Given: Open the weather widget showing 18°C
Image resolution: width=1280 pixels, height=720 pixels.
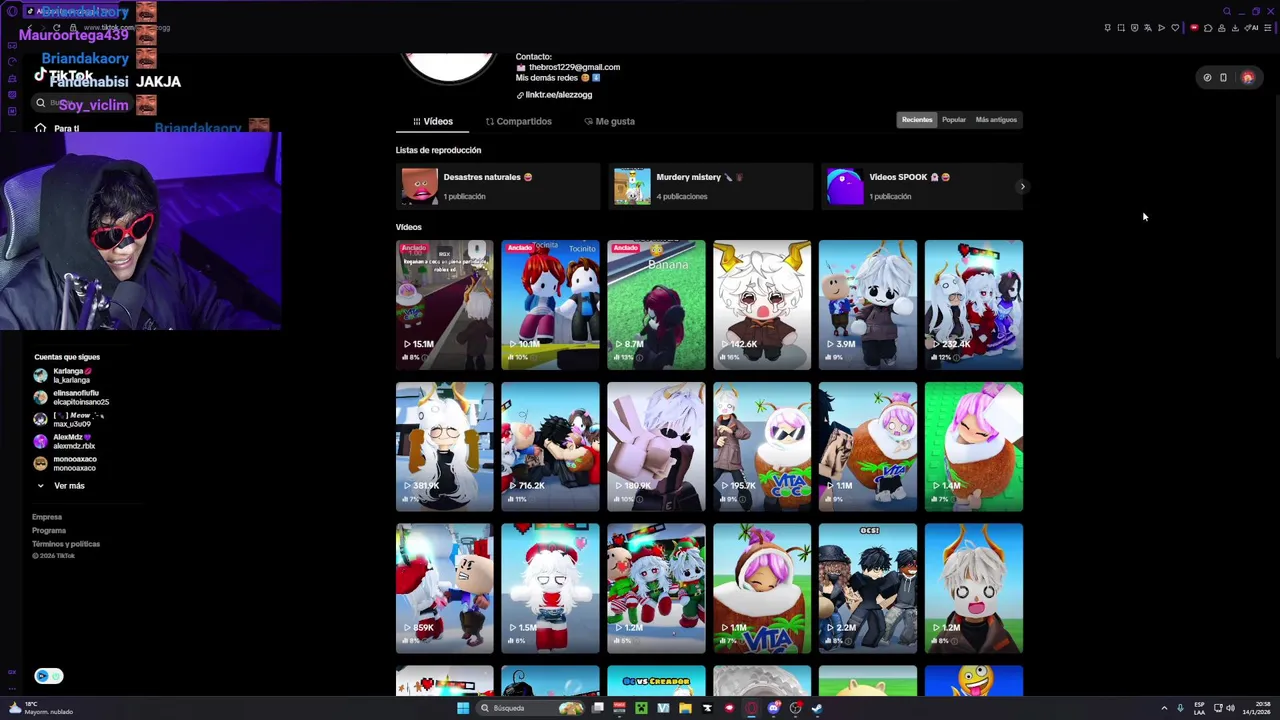Looking at the screenshot, I should pyautogui.click(x=40, y=708).
